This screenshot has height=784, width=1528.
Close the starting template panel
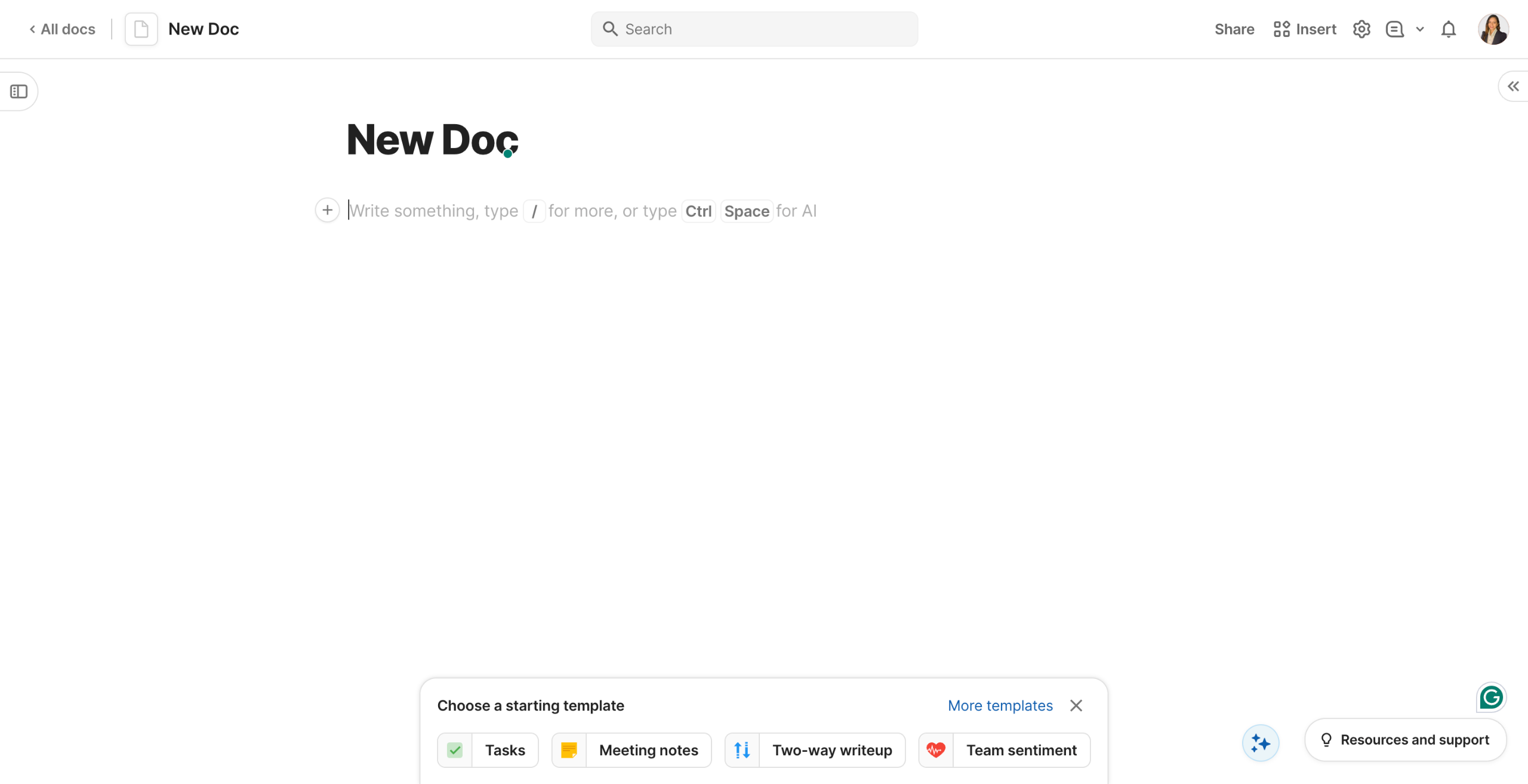point(1076,705)
